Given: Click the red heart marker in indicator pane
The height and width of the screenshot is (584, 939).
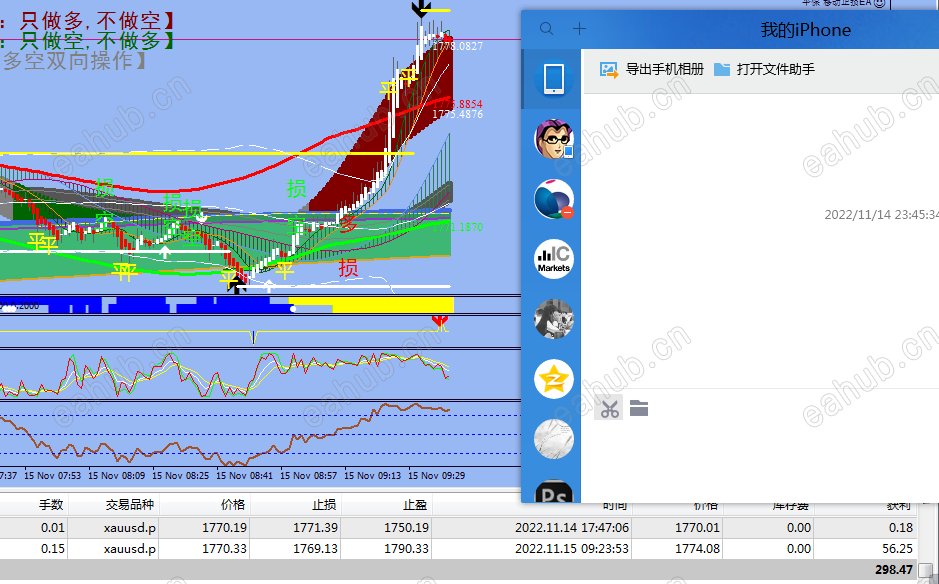Looking at the screenshot, I should [x=440, y=322].
